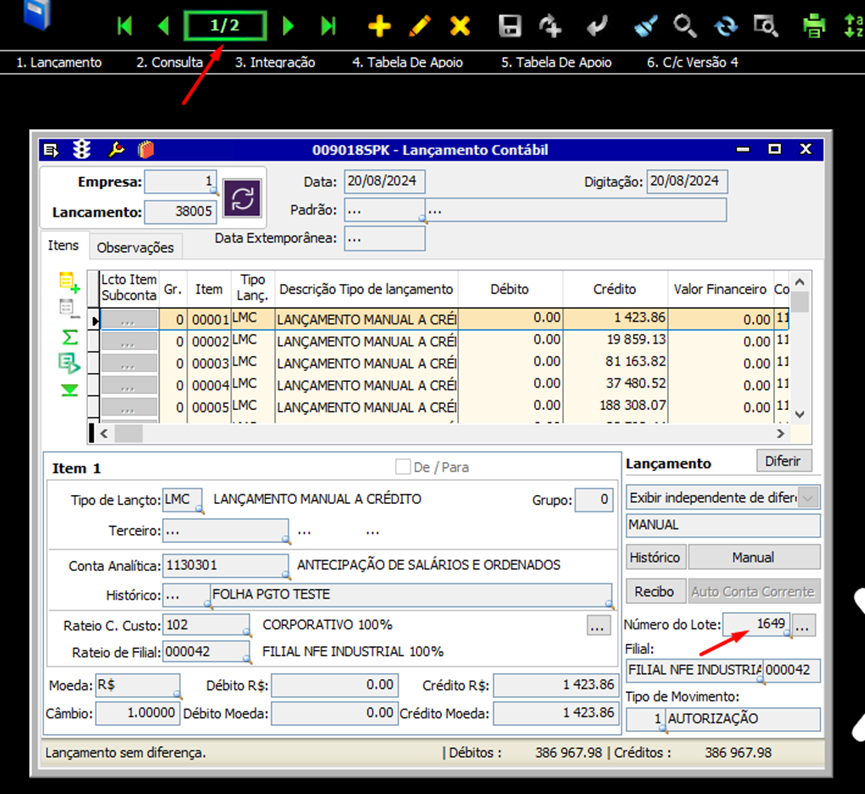The height and width of the screenshot is (794, 865).
Task: Click the yellow X delete icon
Action: 459,26
